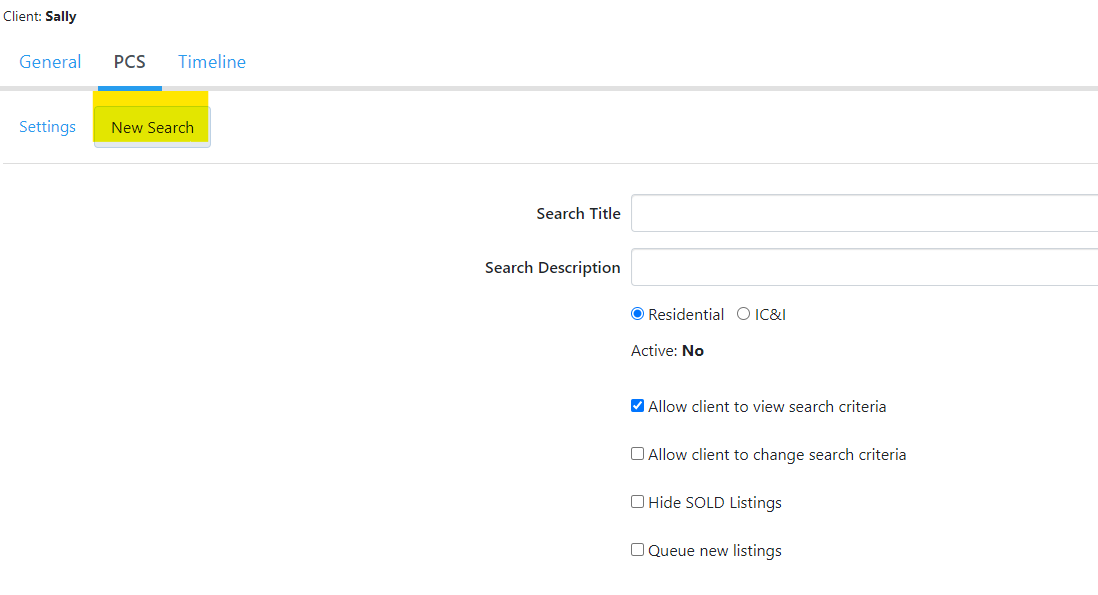Check the Hide SOLD Listings box
This screenshot has width=1098, height=595.
(637, 501)
